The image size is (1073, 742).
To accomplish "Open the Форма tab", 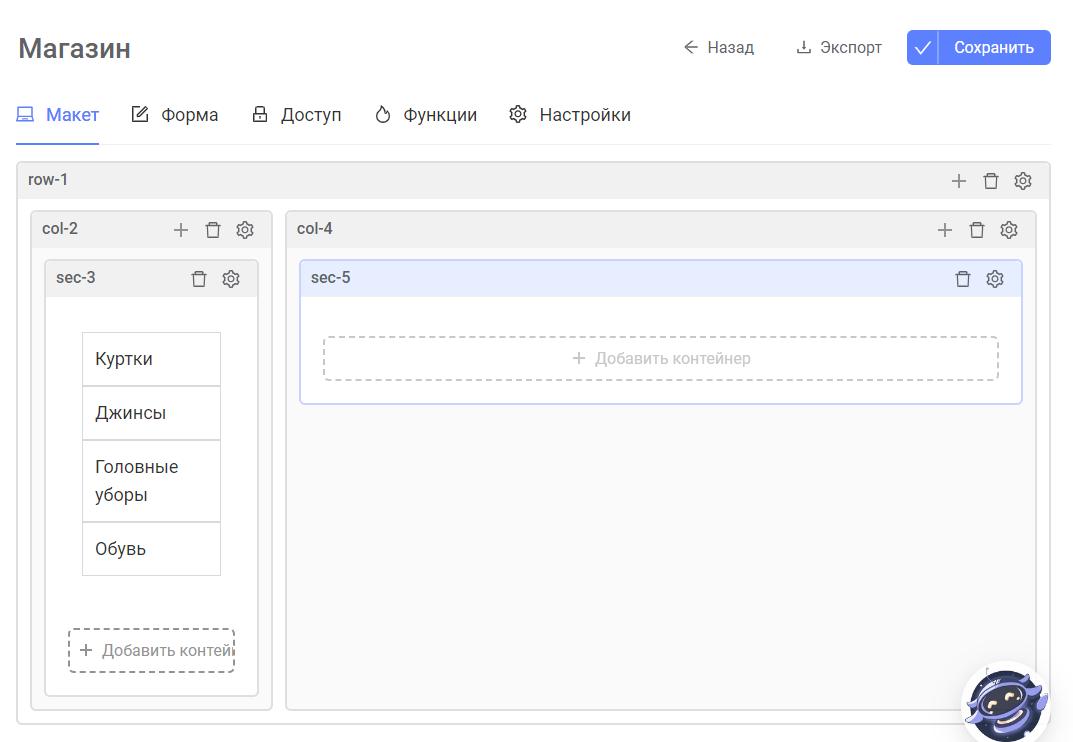I will point(174,115).
